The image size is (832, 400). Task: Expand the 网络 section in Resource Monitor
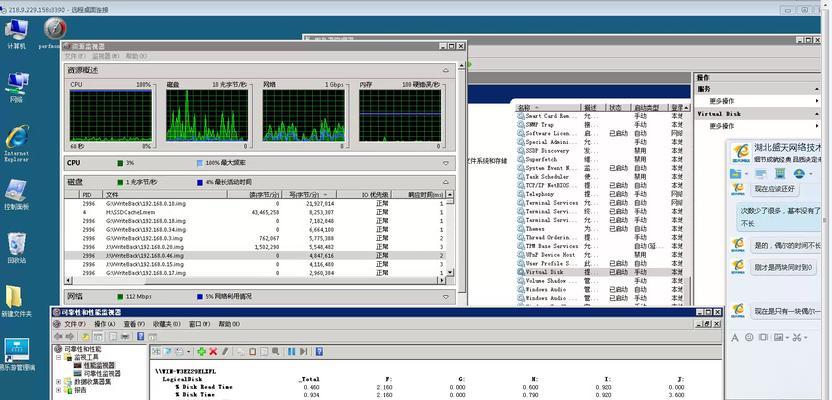(x=446, y=297)
